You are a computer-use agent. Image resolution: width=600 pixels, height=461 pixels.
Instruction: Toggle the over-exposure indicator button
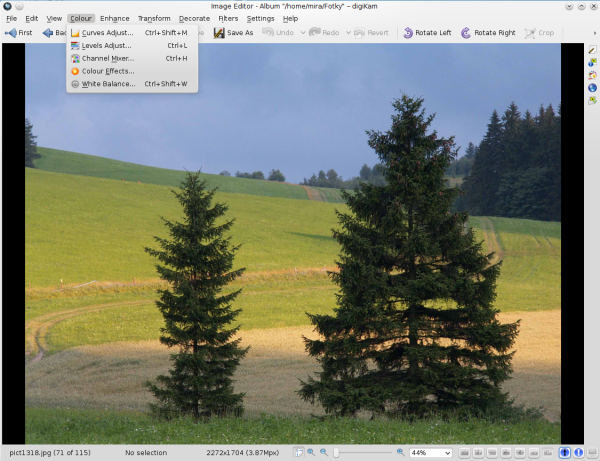[x=579, y=453]
